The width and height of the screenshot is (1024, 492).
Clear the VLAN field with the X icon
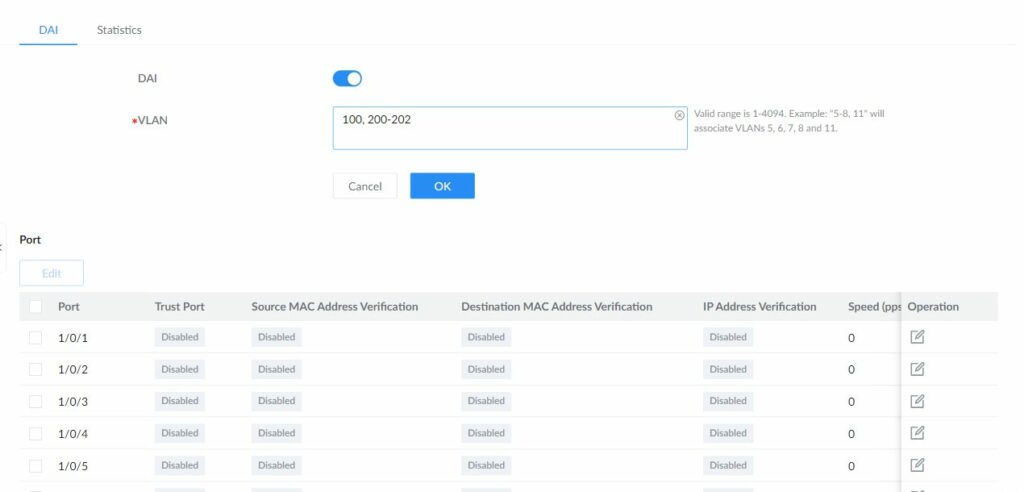(679, 115)
